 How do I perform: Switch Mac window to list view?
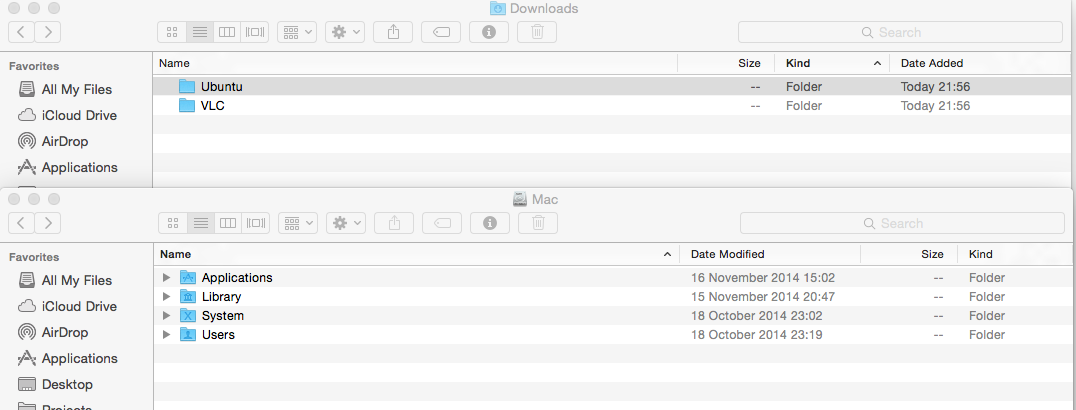pyautogui.click(x=200, y=223)
